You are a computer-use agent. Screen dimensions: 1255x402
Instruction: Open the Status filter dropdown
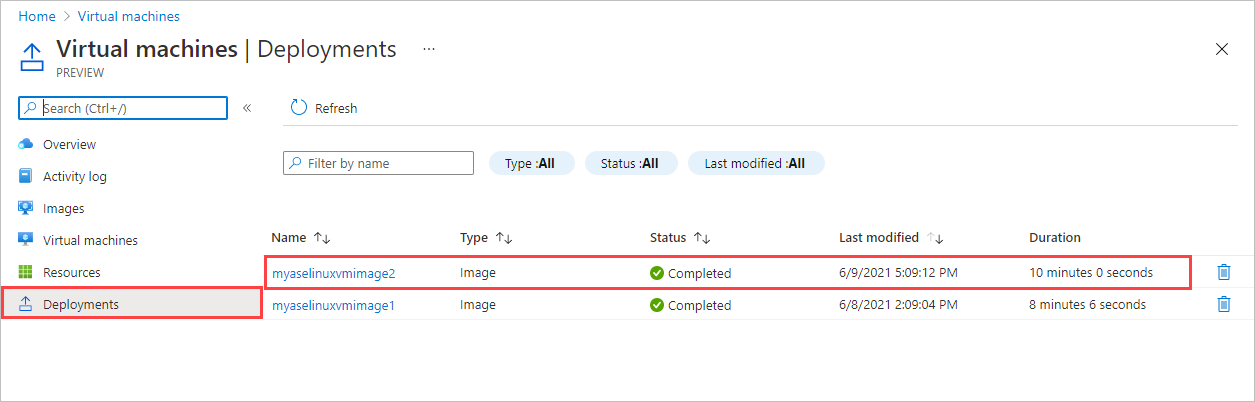pos(631,163)
